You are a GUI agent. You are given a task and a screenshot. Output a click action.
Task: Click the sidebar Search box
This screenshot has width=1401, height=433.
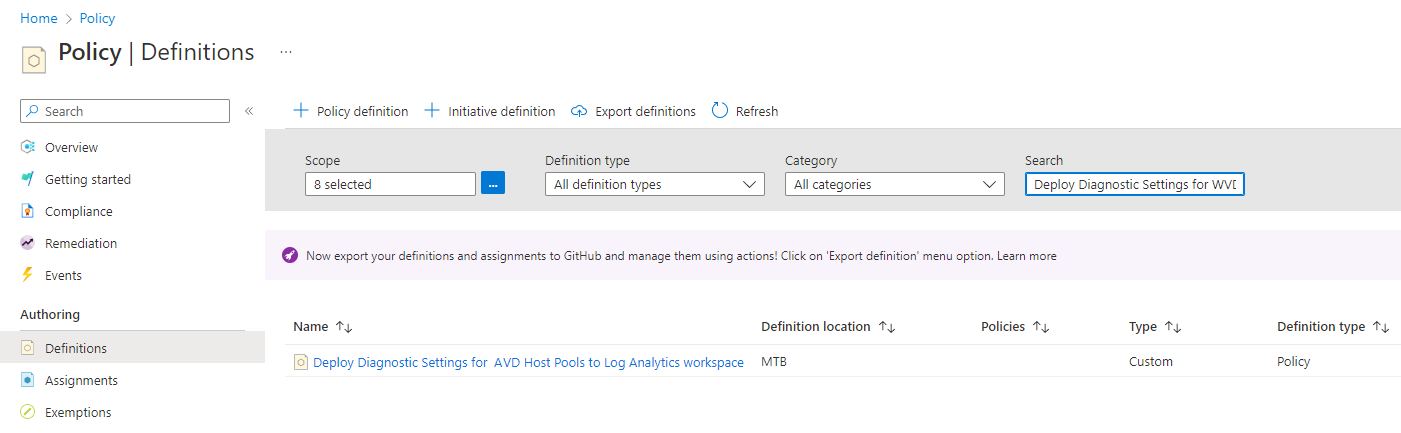pyautogui.click(x=125, y=111)
